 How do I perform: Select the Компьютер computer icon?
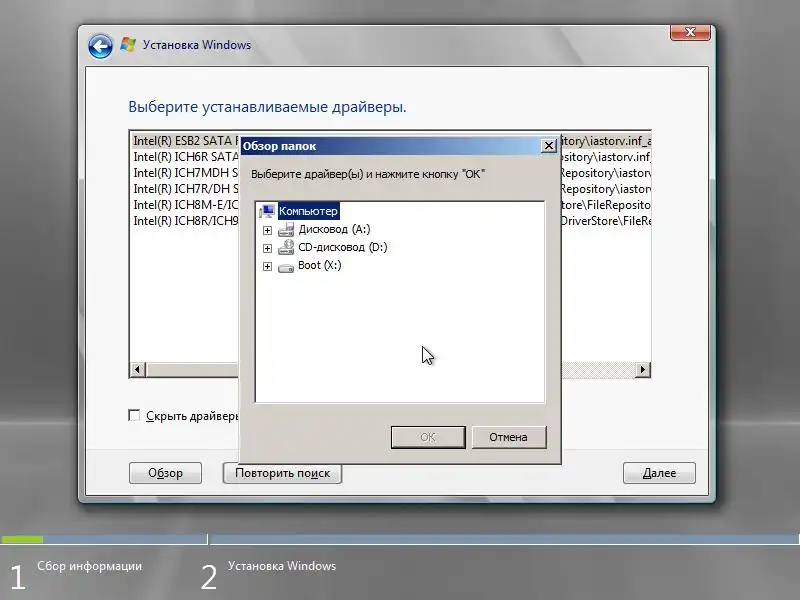[267, 211]
